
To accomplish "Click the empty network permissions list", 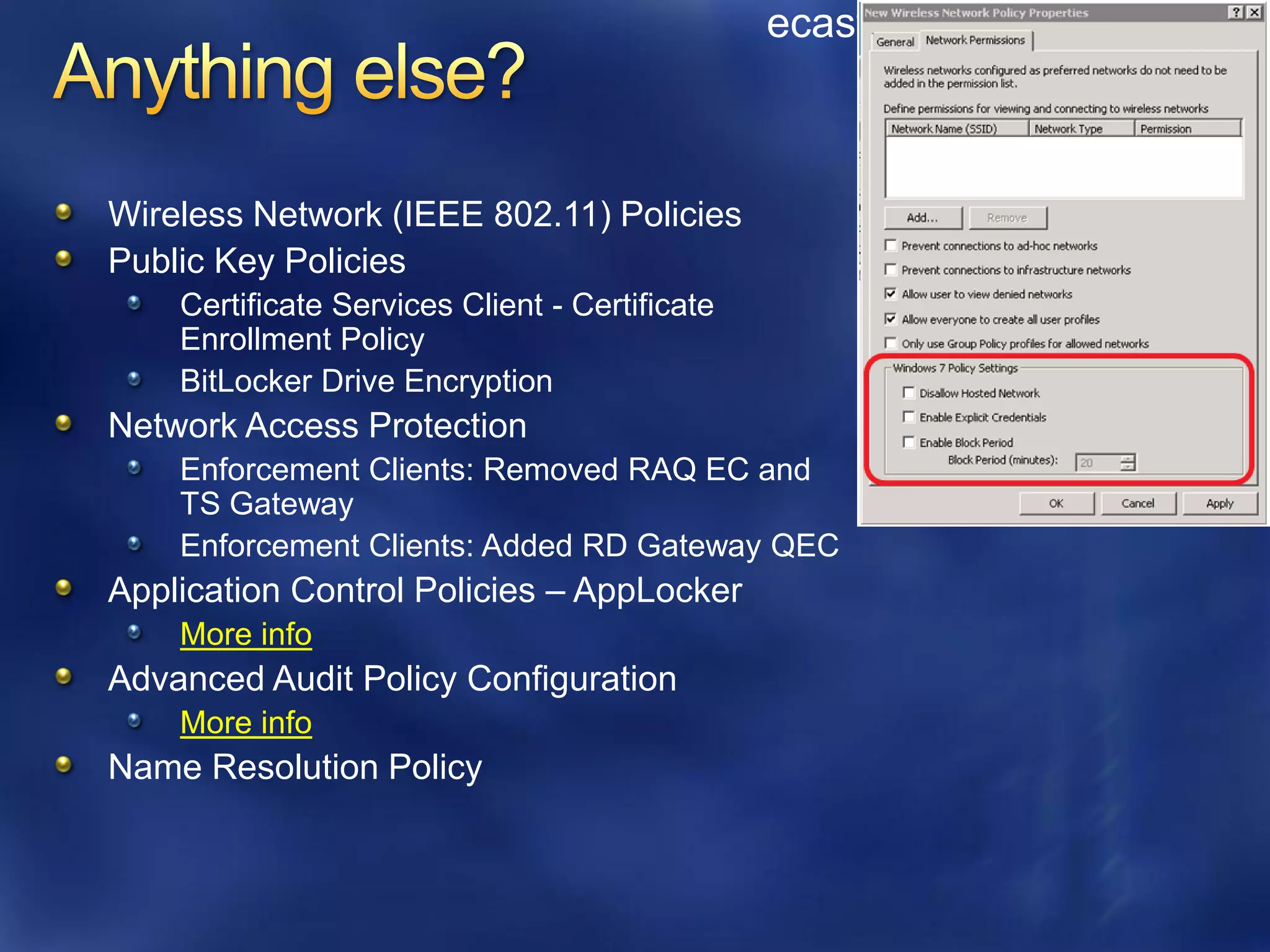I will 1064,166.
